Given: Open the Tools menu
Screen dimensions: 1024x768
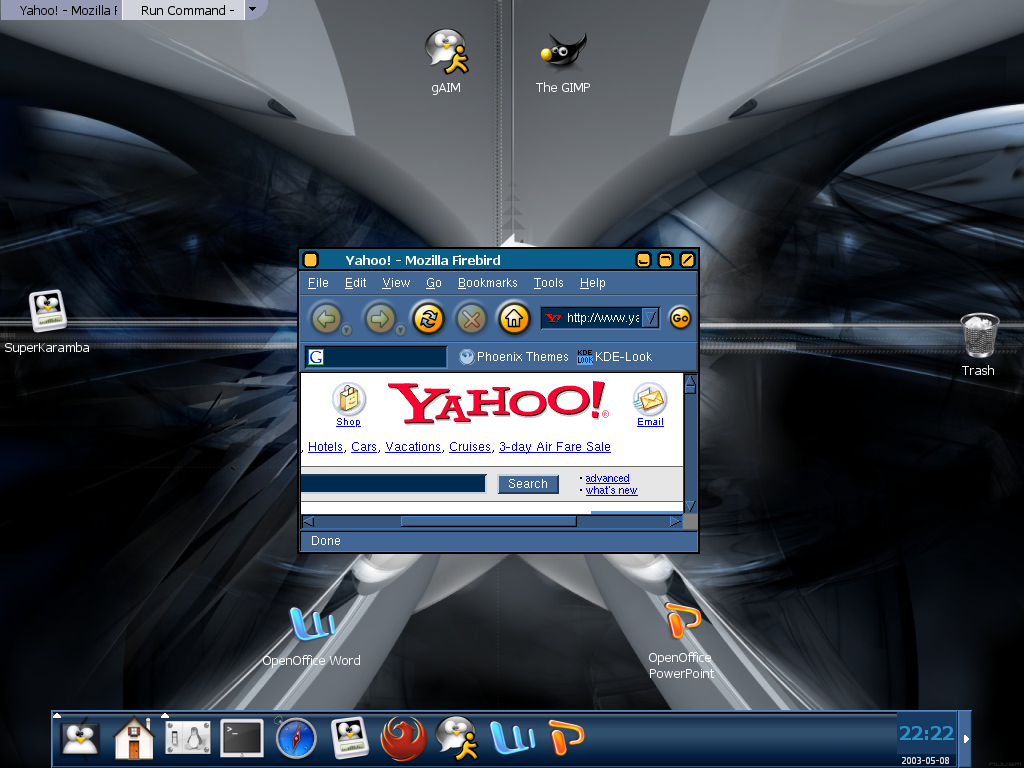Looking at the screenshot, I should point(549,283).
